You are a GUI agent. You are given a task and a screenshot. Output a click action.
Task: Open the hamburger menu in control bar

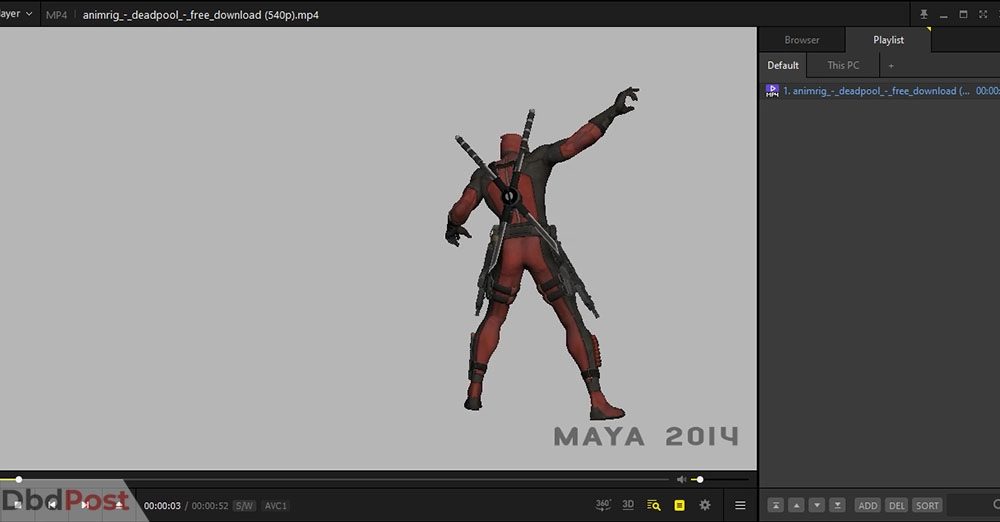(x=740, y=505)
